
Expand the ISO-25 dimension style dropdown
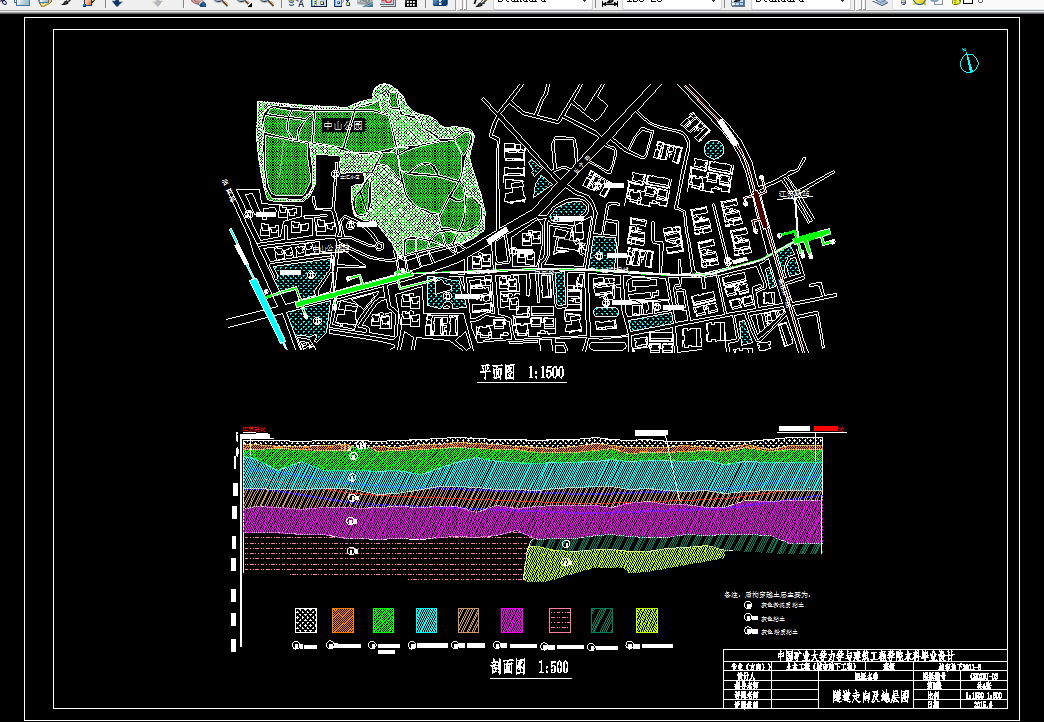(712, 2)
